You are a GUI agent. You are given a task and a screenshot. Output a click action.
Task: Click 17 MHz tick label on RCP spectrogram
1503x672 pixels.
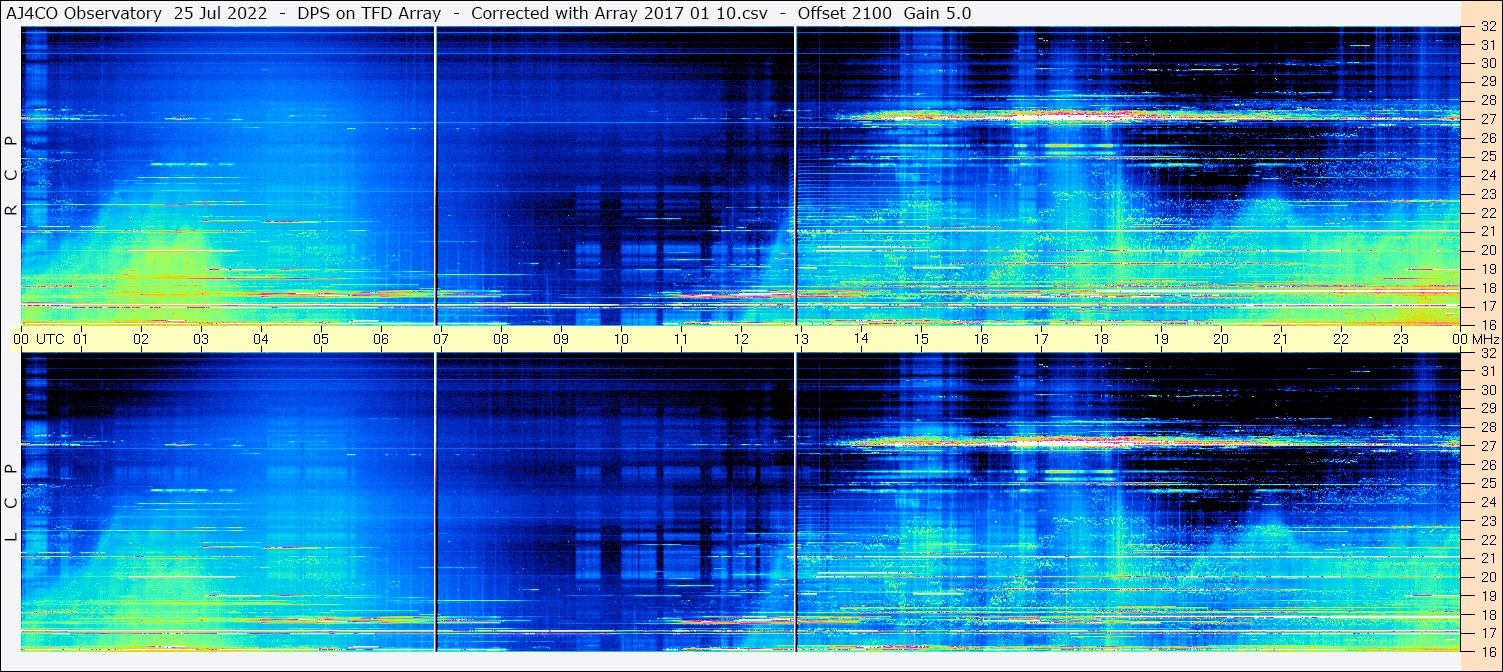(x=1487, y=307)
